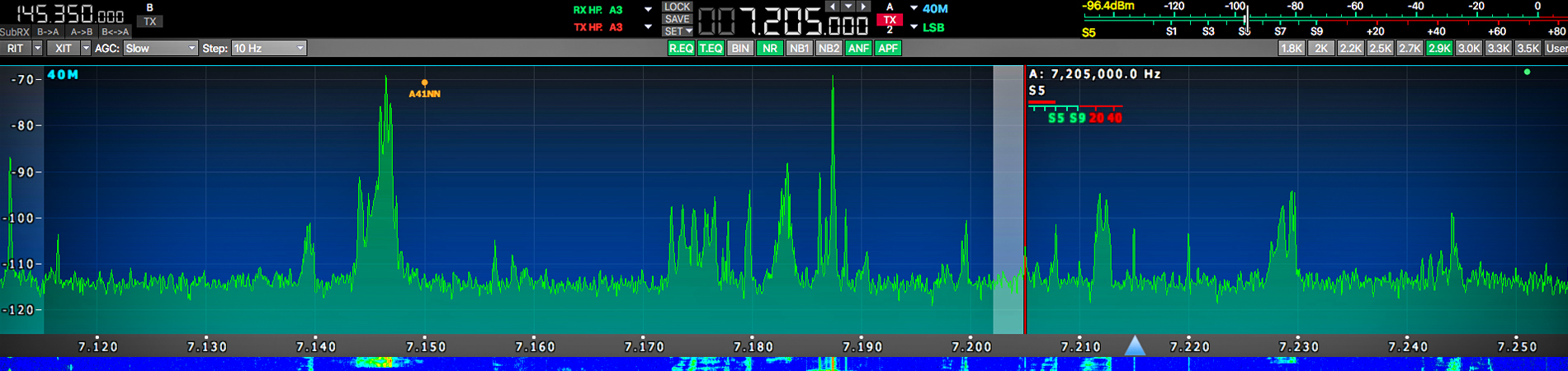Click the blue triangle marker on the frequency axis
This screenshot has width=1568, height=371.
point(1135,345)
